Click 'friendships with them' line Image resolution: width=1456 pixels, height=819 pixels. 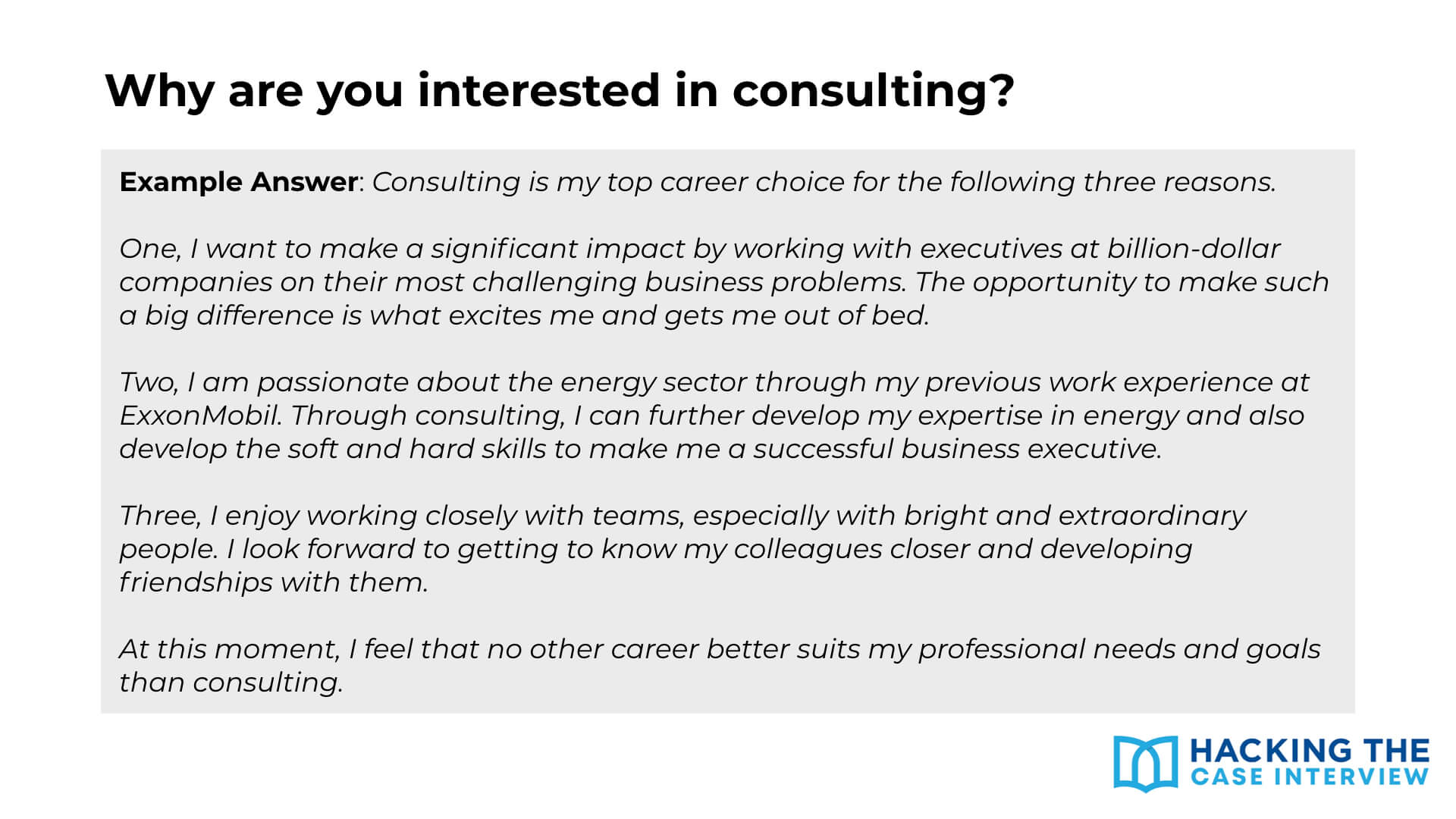[x=273, y=582]
